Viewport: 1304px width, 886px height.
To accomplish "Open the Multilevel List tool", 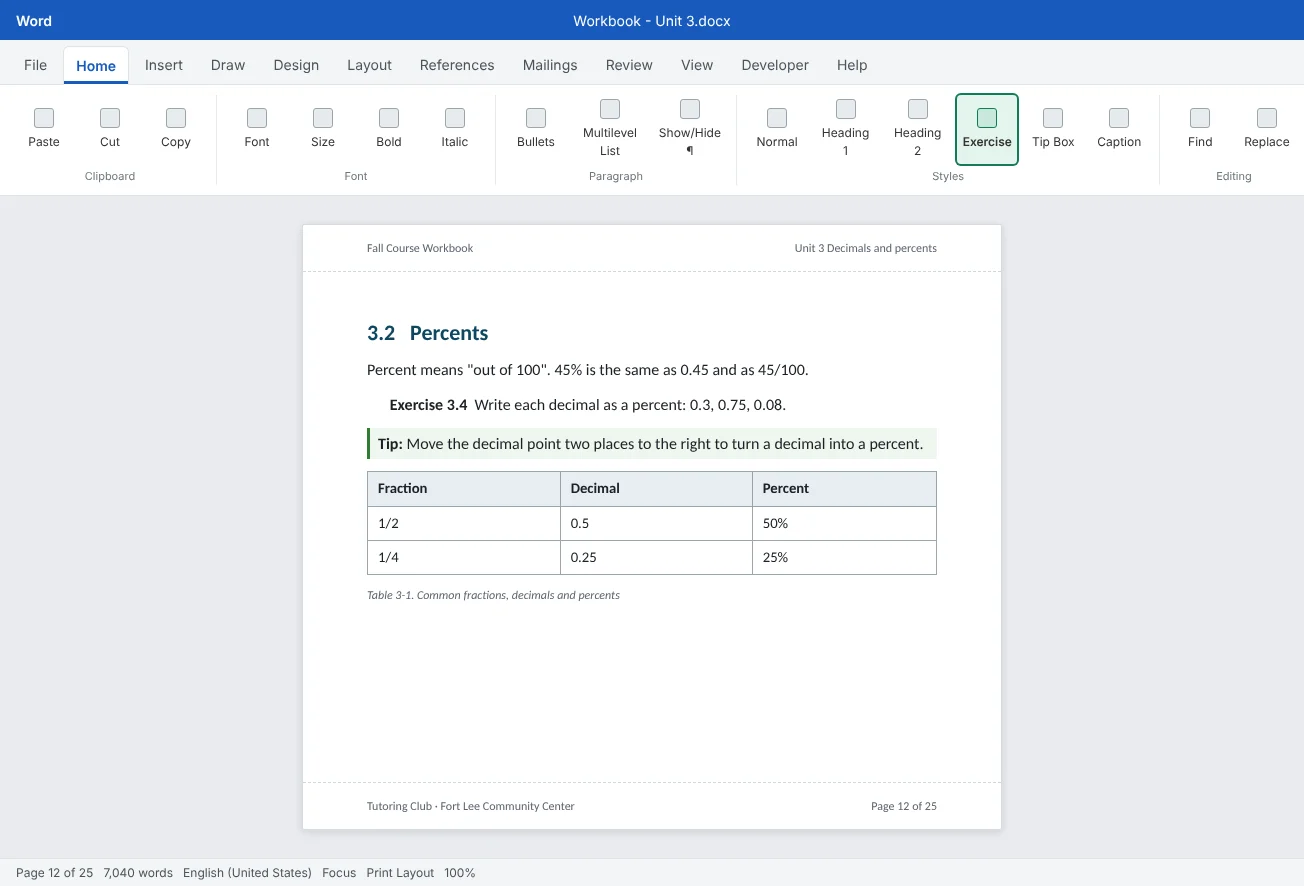I will 610,129.
